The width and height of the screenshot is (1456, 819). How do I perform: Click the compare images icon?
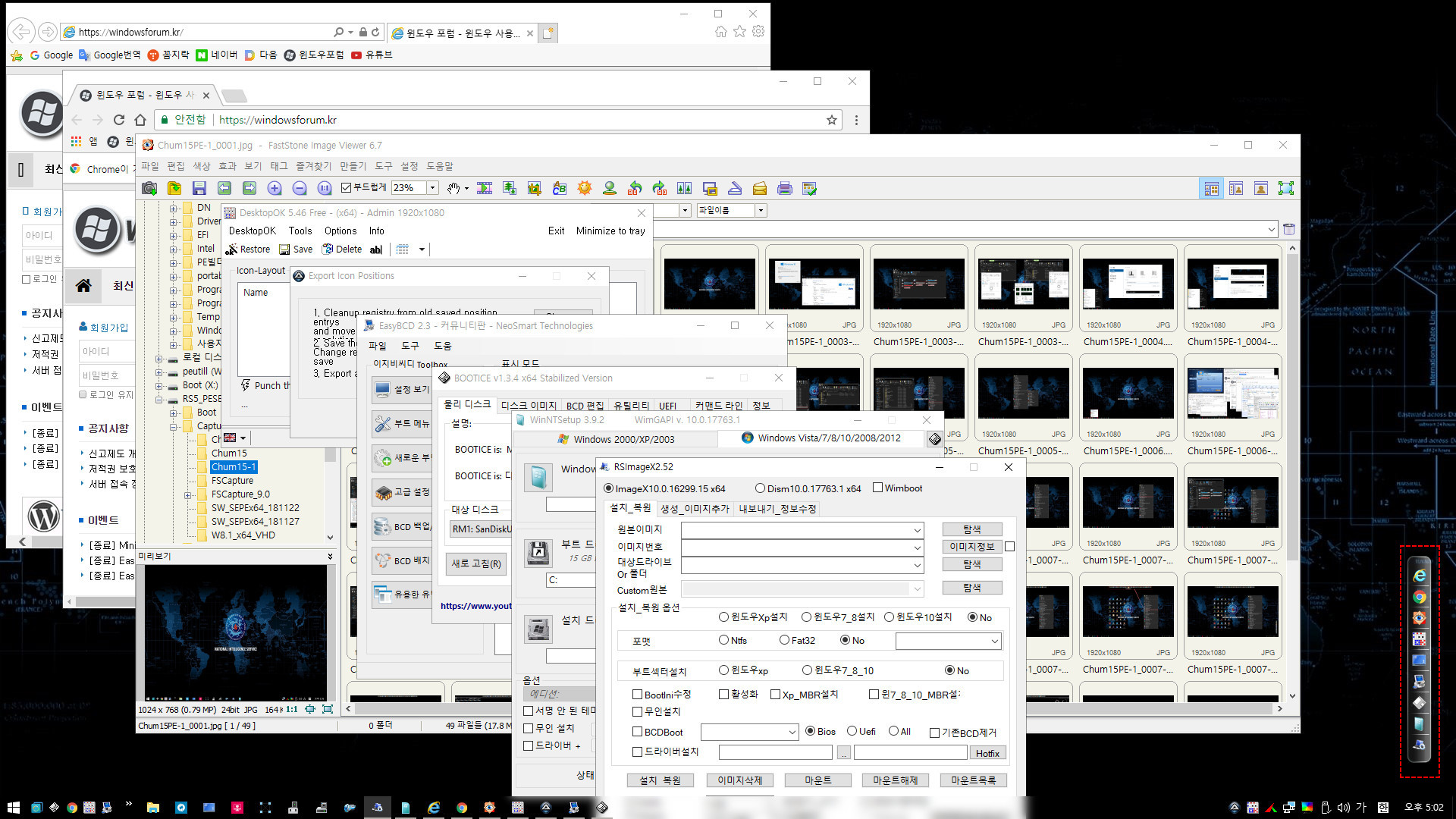coord(685,188)
